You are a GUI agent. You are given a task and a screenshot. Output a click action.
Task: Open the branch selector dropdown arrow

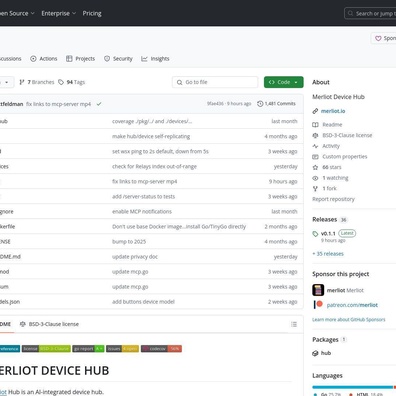click(x=6, y=82)
